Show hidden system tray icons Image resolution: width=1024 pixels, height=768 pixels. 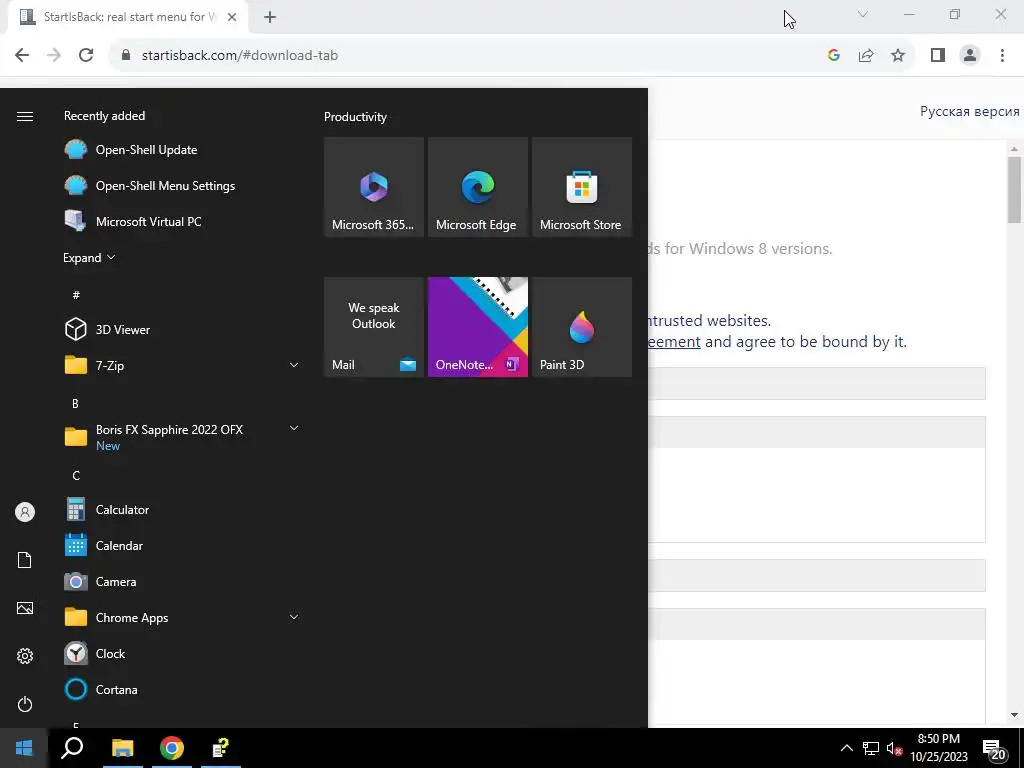pos(846,748)
